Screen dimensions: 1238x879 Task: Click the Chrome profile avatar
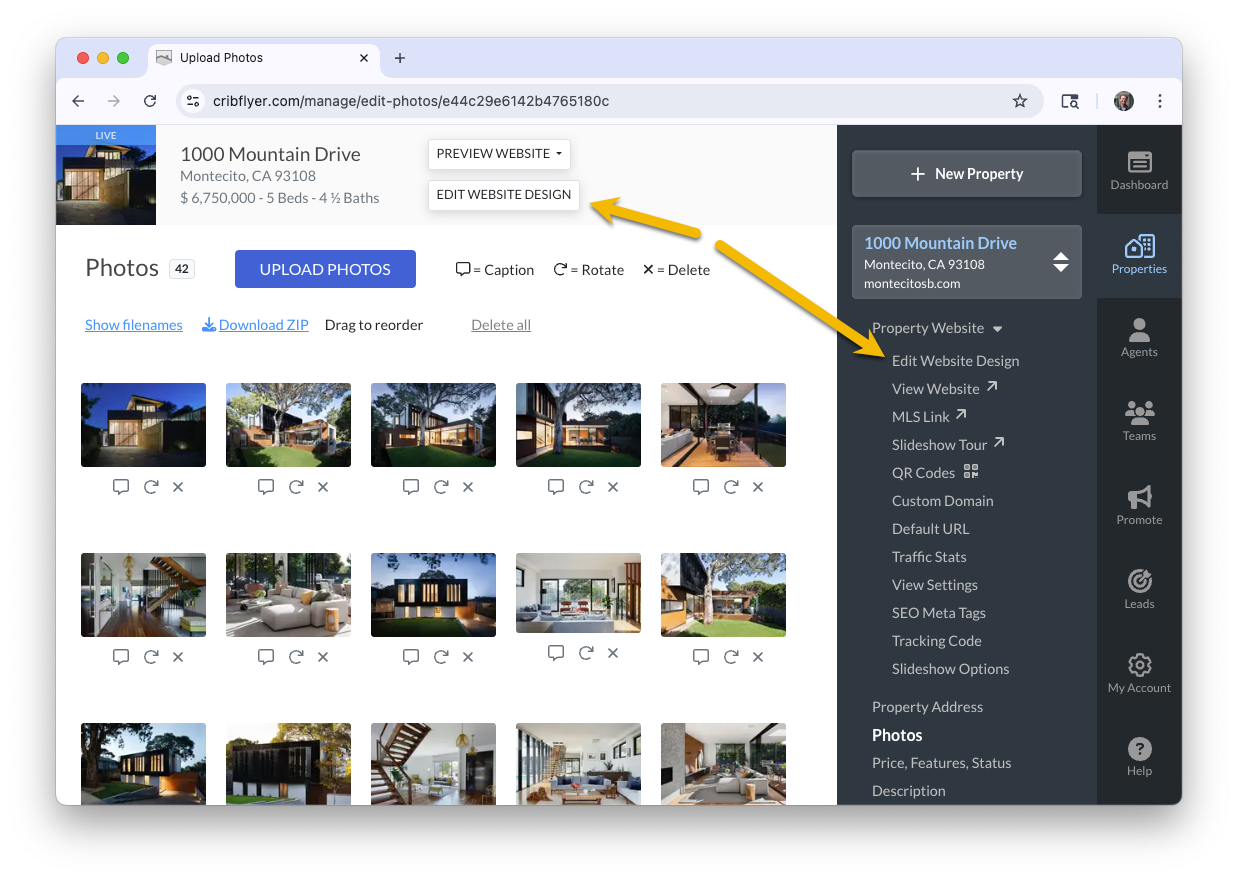pyautogui.click(x=1124, y=101)
